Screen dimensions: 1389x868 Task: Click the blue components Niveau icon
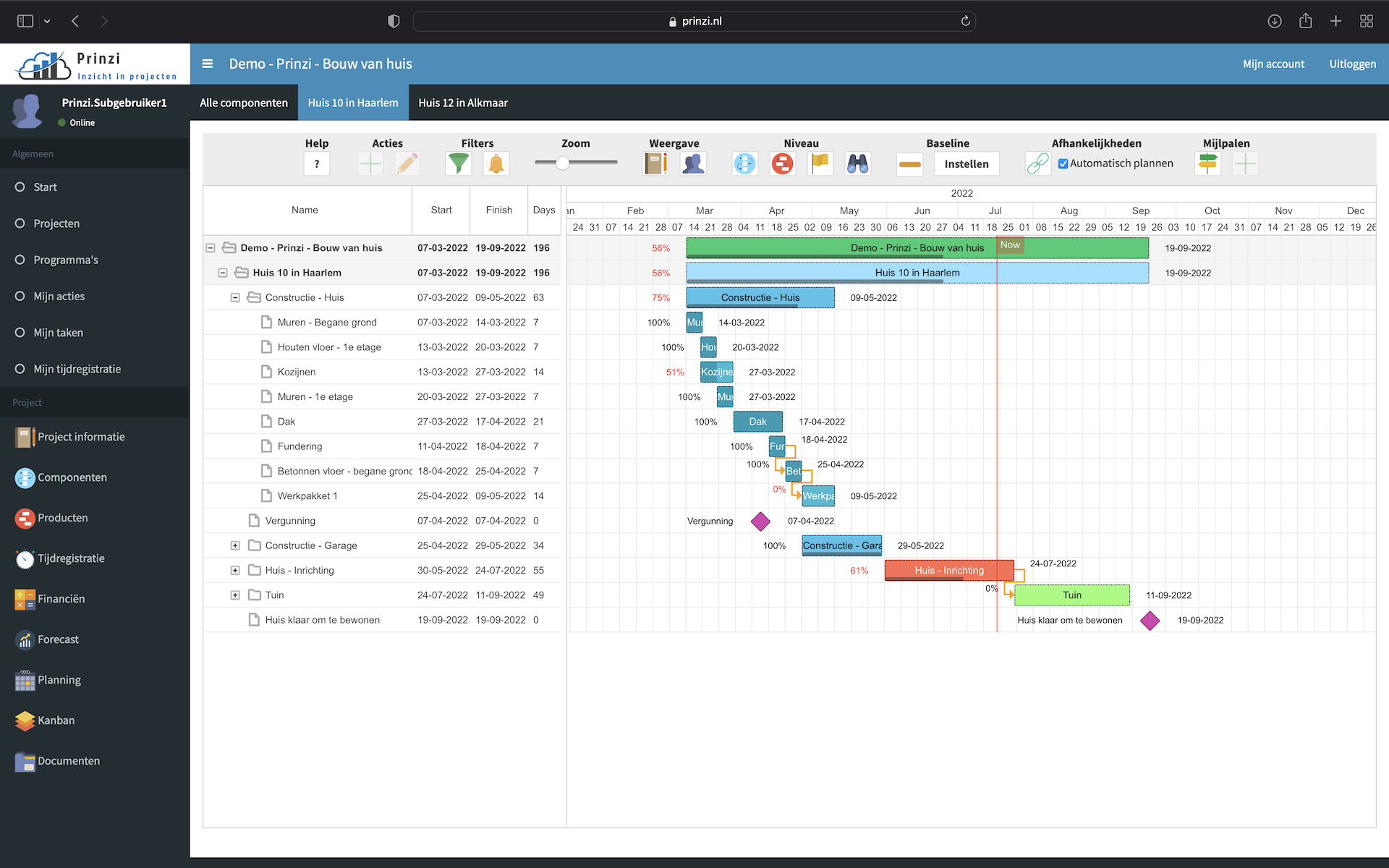point(744,164)
